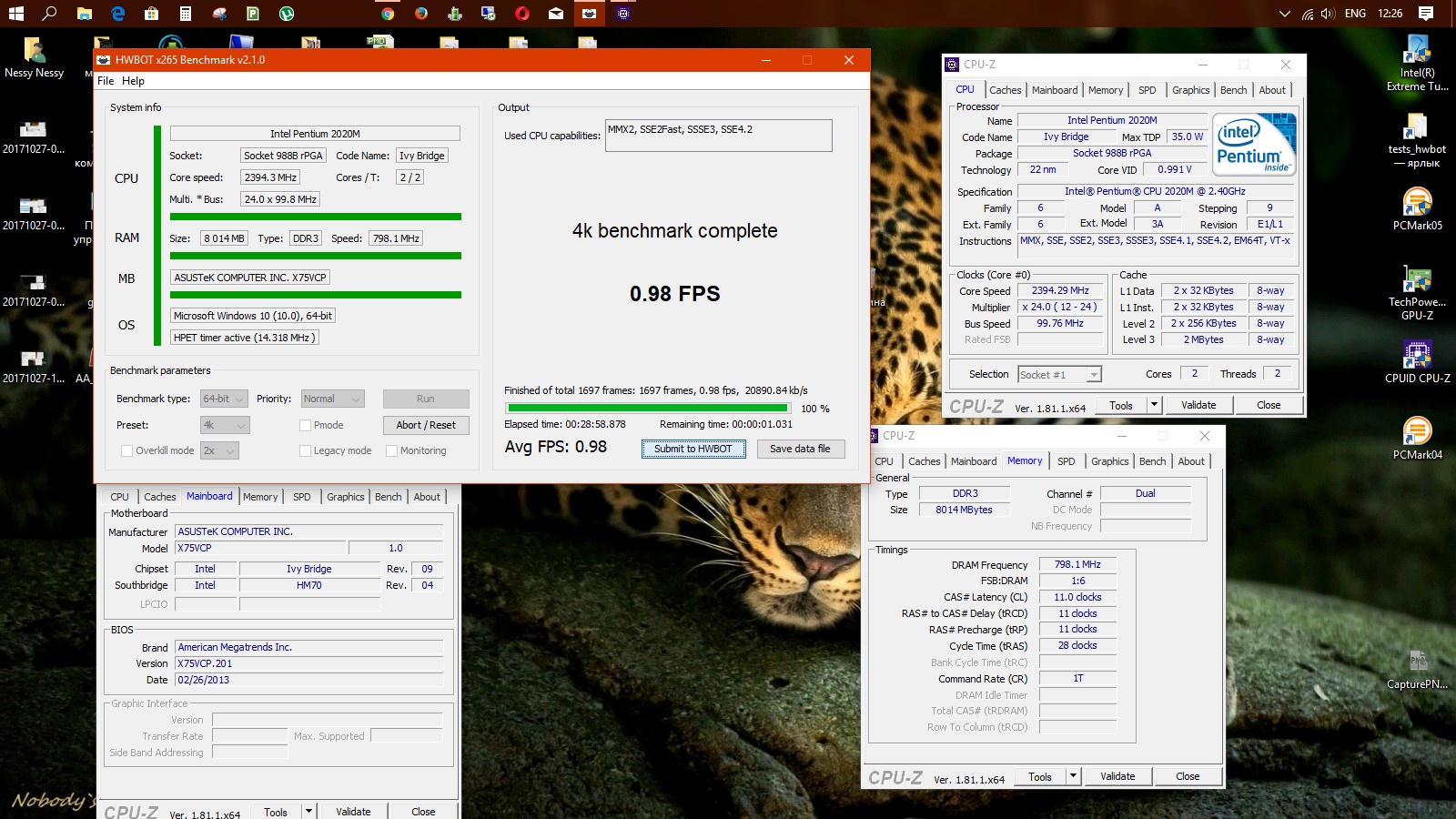Open the Mail app taskbar icon

click(555, 13)
